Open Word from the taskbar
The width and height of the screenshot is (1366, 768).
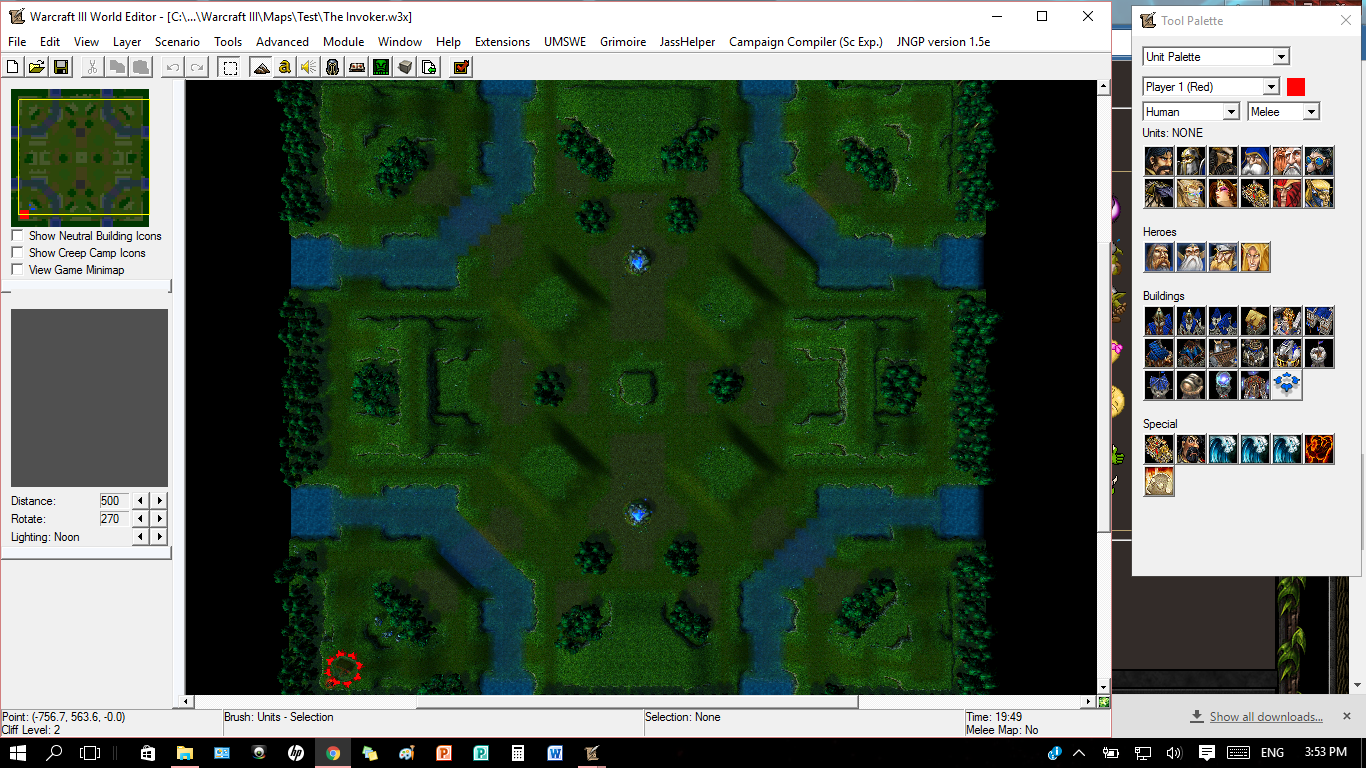[x=554, y=752]
